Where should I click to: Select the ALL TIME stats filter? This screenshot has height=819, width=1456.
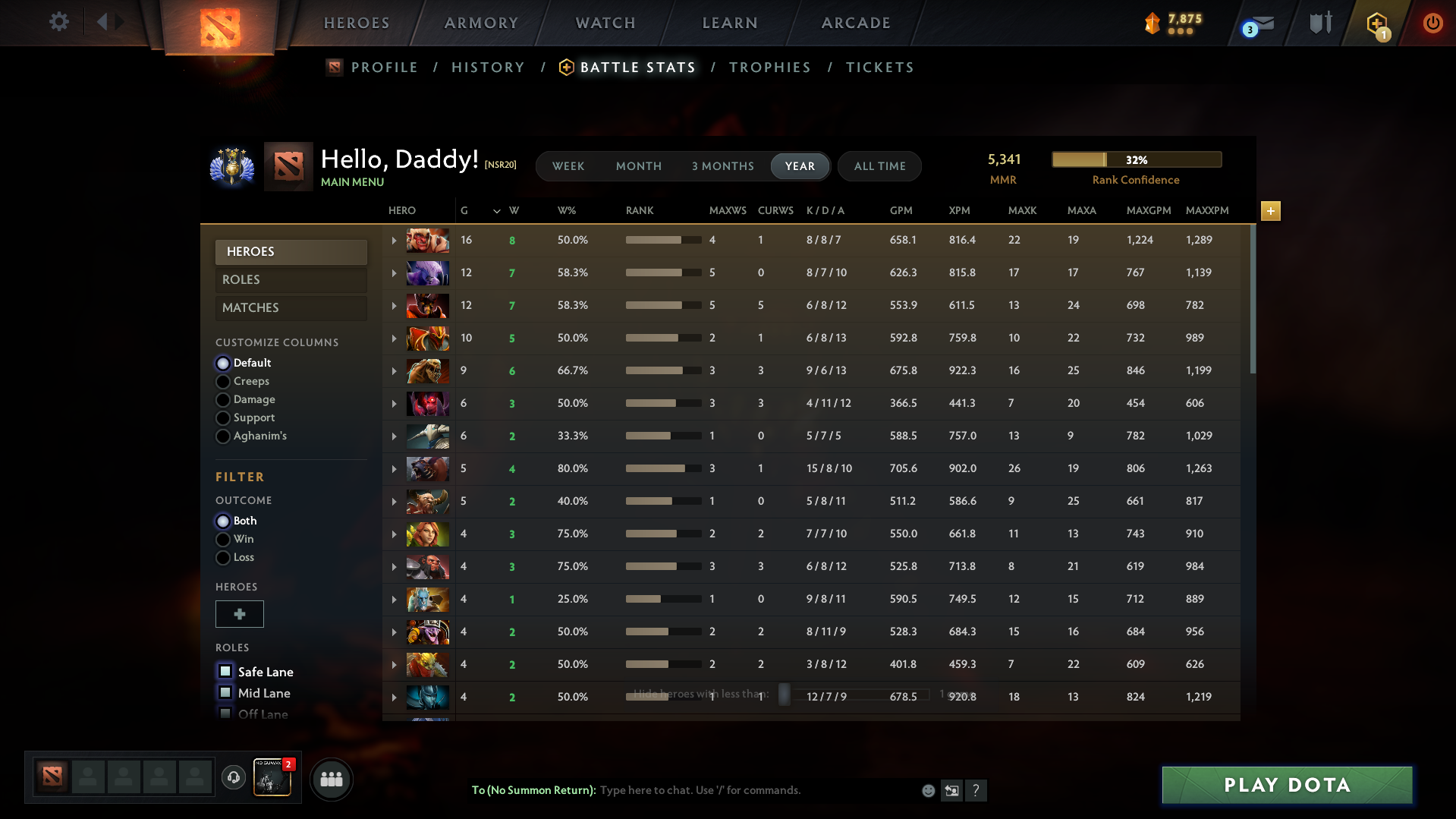[x=879, y=166]
